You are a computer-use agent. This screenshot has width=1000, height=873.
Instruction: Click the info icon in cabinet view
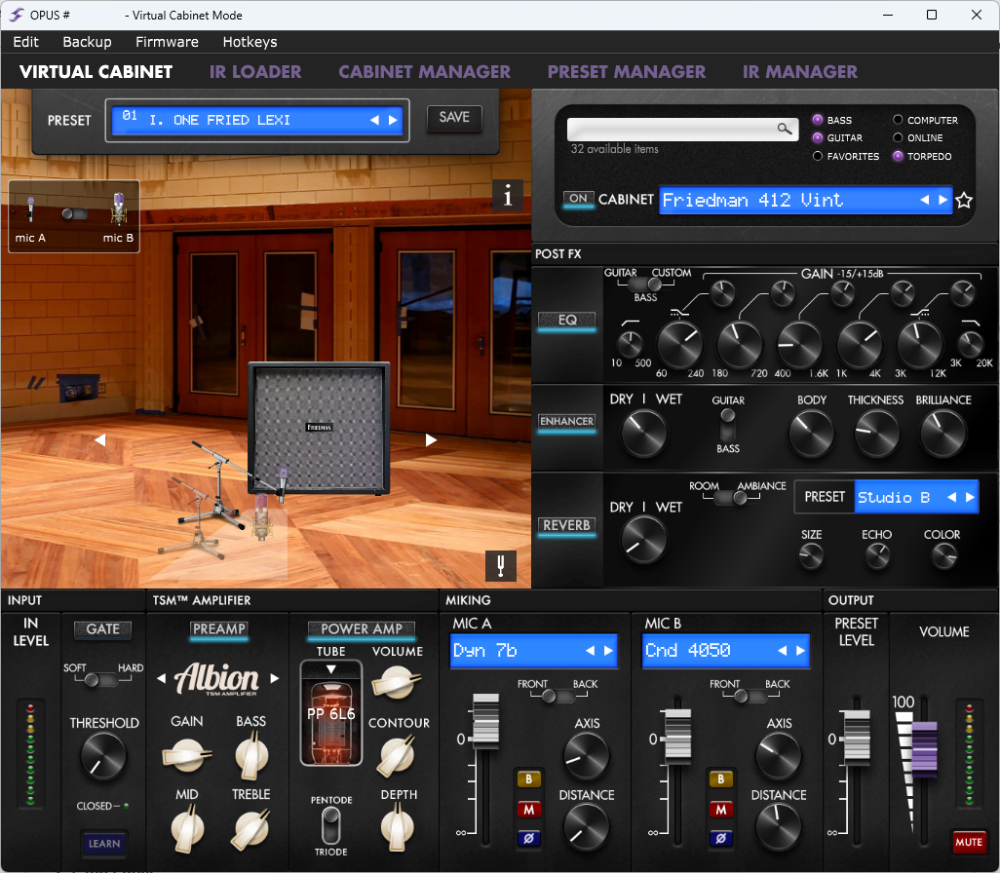click(507, 196)
